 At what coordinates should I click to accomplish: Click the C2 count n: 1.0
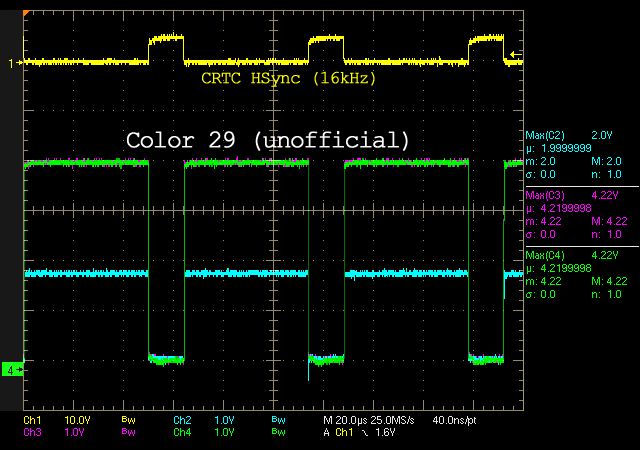pyautogui.click(x=607, y=174)
